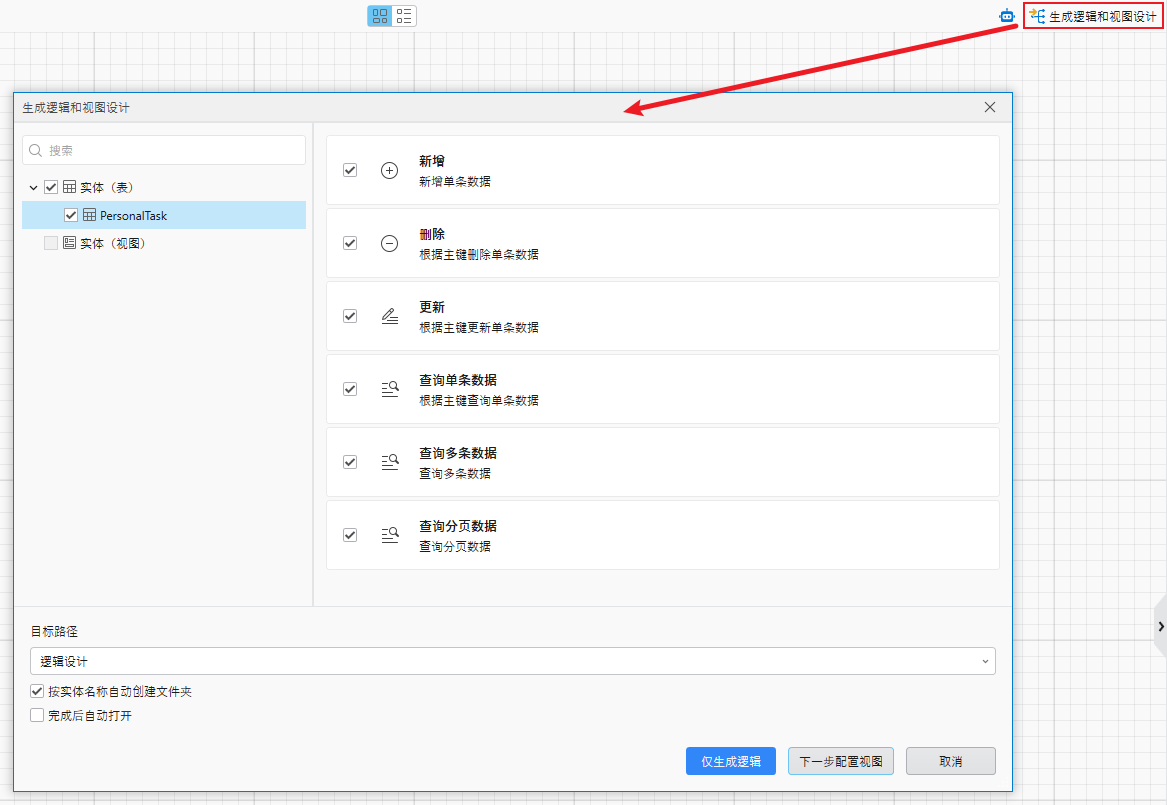The image size is (1167, 805).
Task: Open the AI robot assistant icon
Action: click(x=1005, y=16)
